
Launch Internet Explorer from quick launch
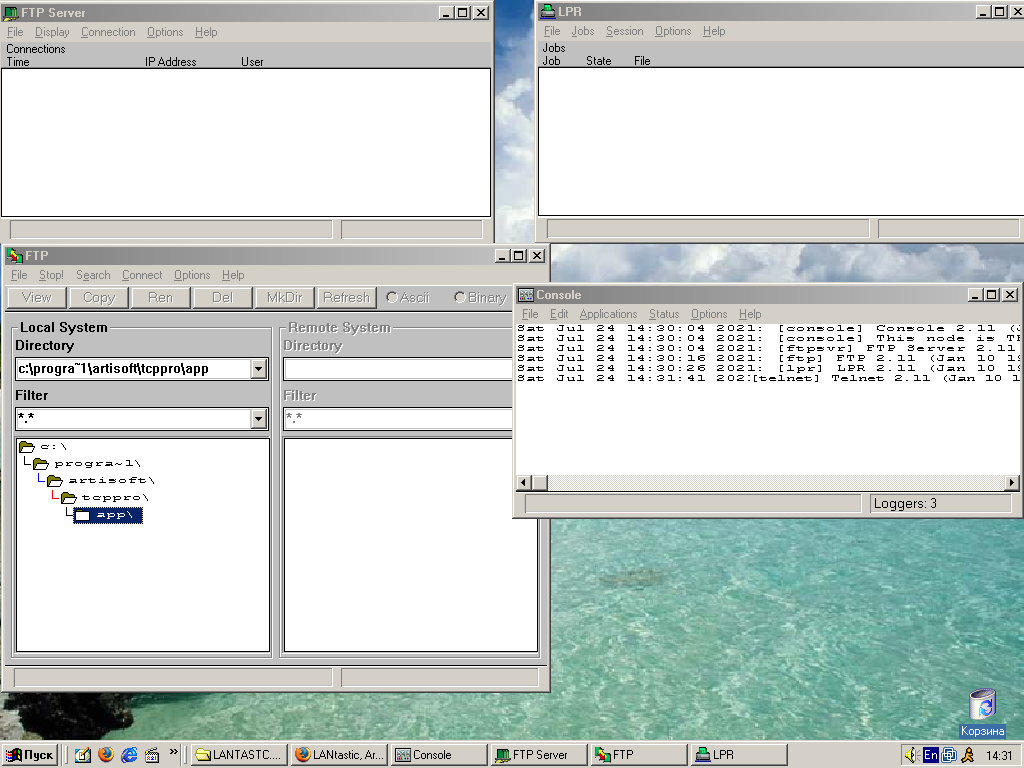tap(129, 755)
